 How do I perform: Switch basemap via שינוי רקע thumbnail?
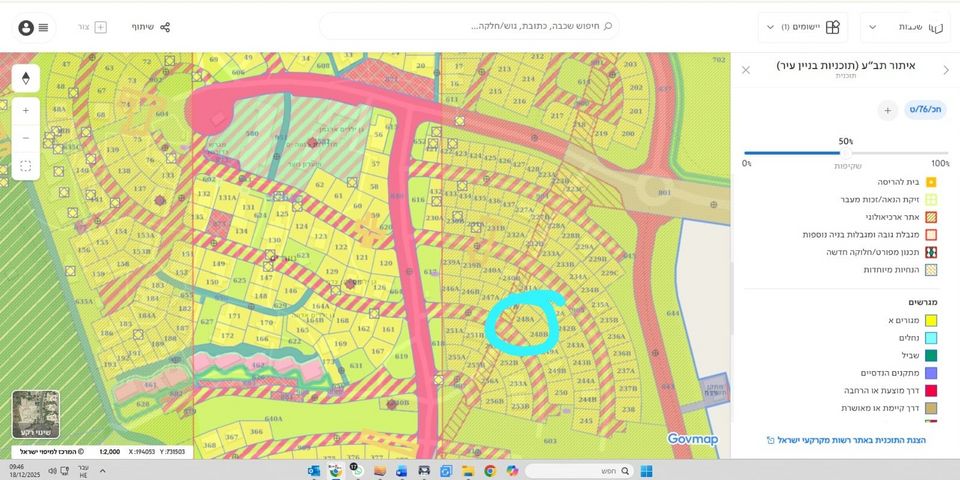[x=36, y=414]
